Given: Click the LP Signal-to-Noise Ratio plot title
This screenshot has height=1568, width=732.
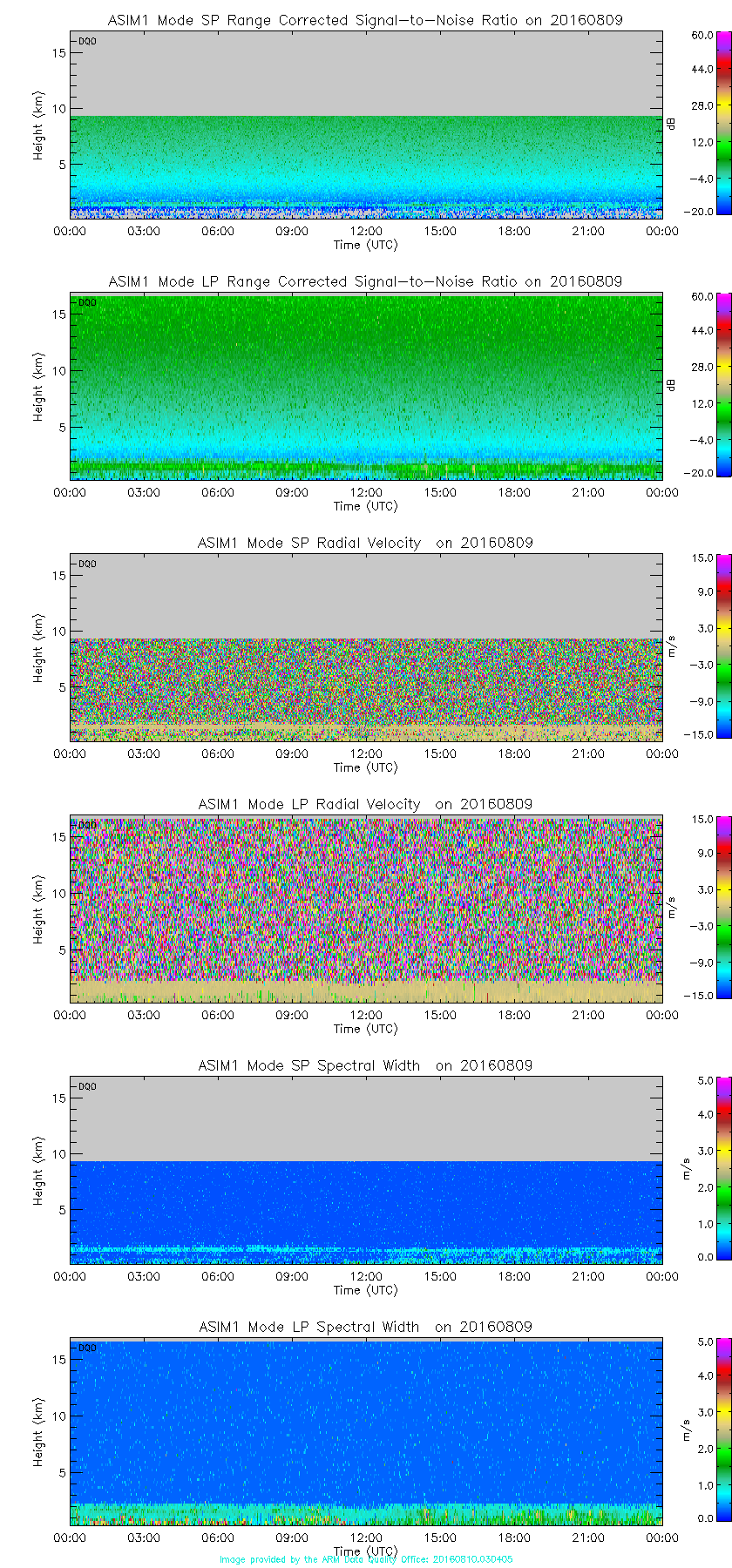Looking at the screenshot, I should point(365,281).
